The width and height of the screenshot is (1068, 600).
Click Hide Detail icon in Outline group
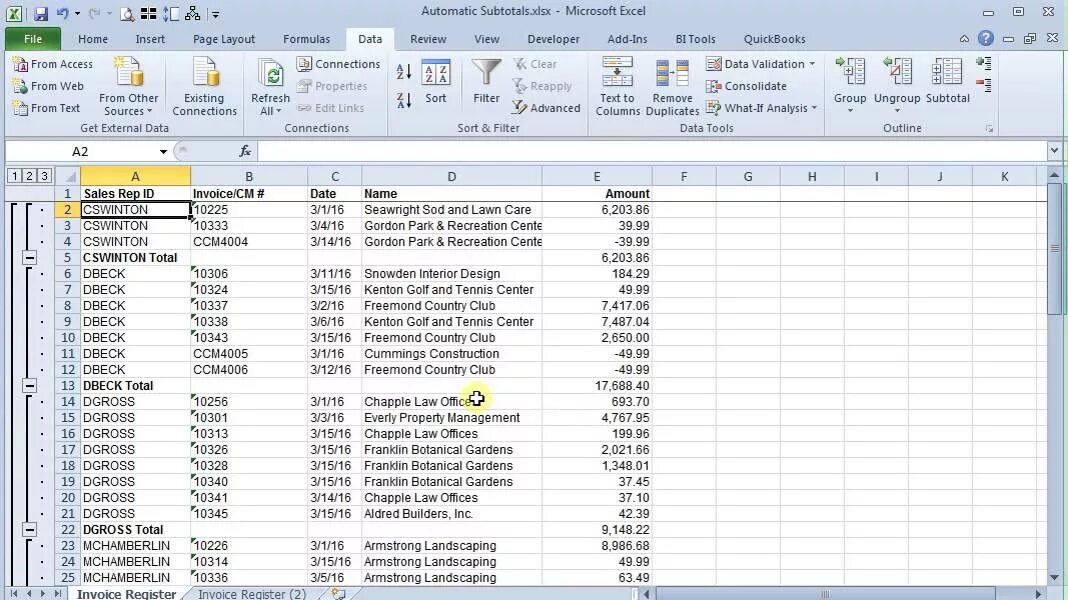[x=984, y=85]
